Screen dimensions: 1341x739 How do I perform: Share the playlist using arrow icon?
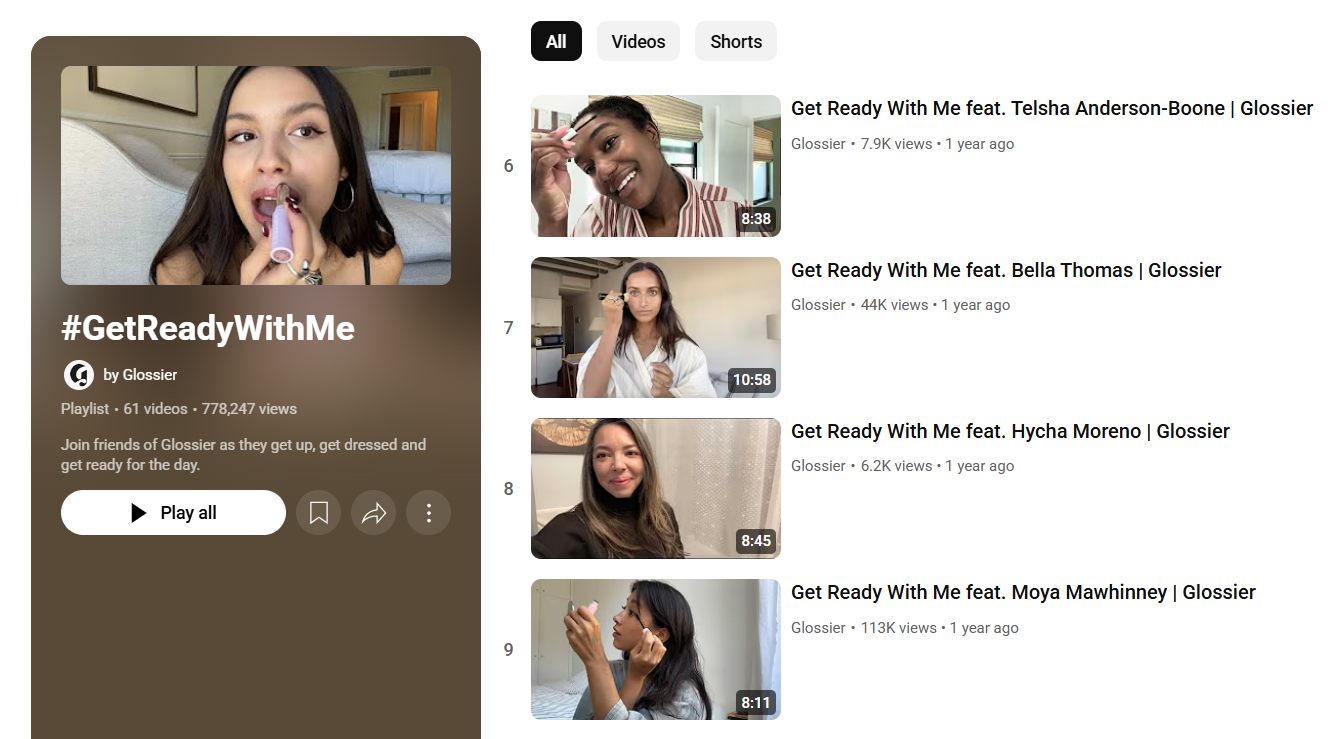[x=374, y=513]
